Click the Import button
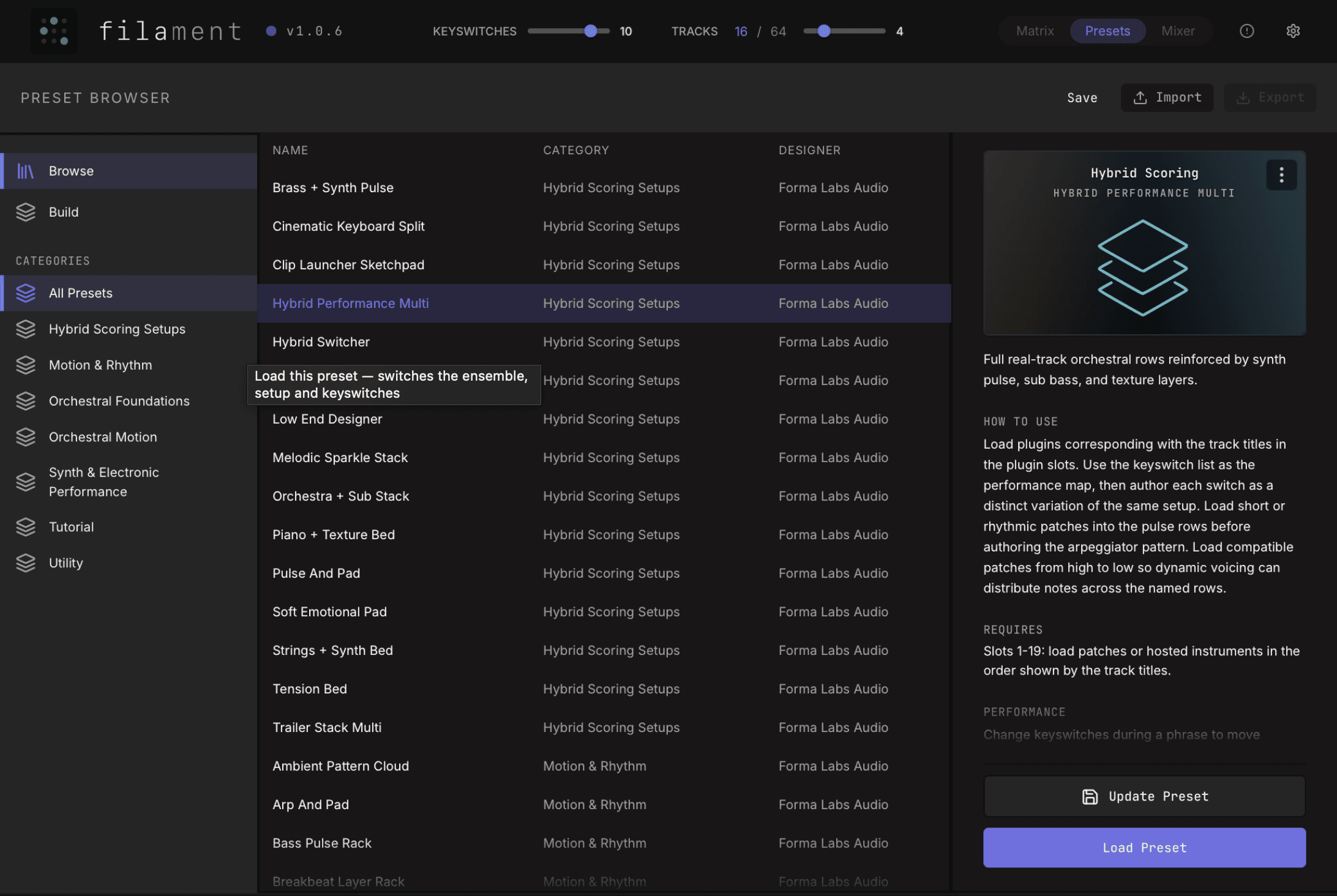1337x896 pixels. tap(1167, 98)
